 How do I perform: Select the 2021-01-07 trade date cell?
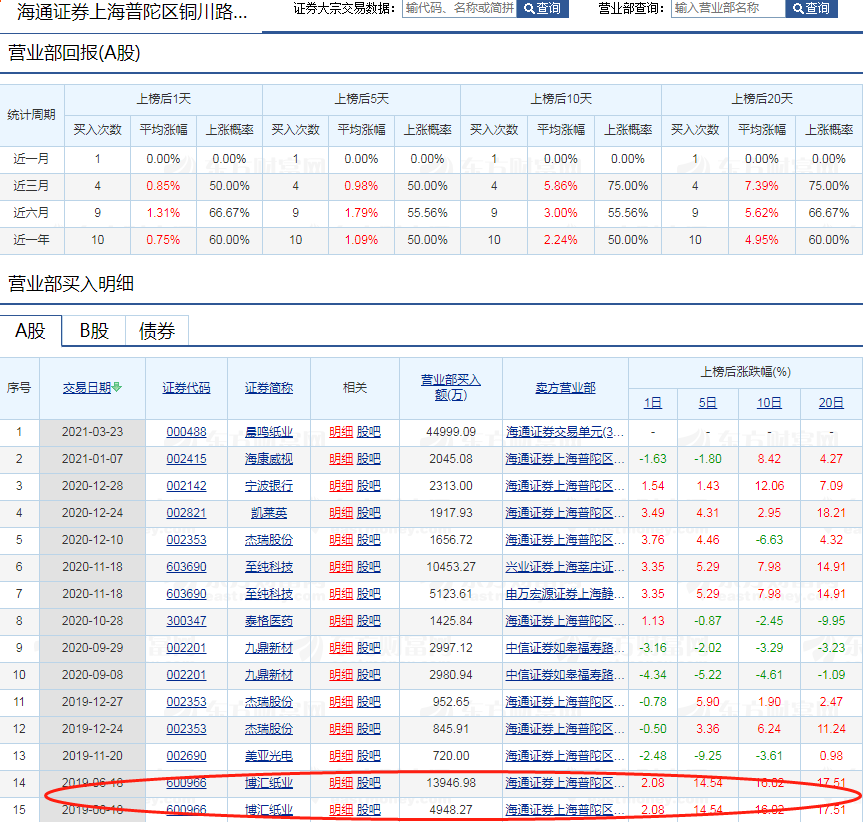pos(92,459)
